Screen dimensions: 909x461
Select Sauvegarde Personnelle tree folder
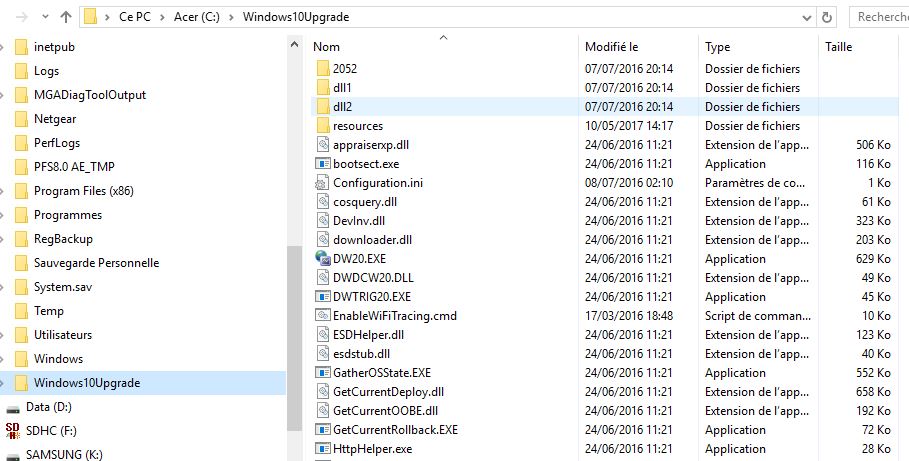click(x=96, y=263)
